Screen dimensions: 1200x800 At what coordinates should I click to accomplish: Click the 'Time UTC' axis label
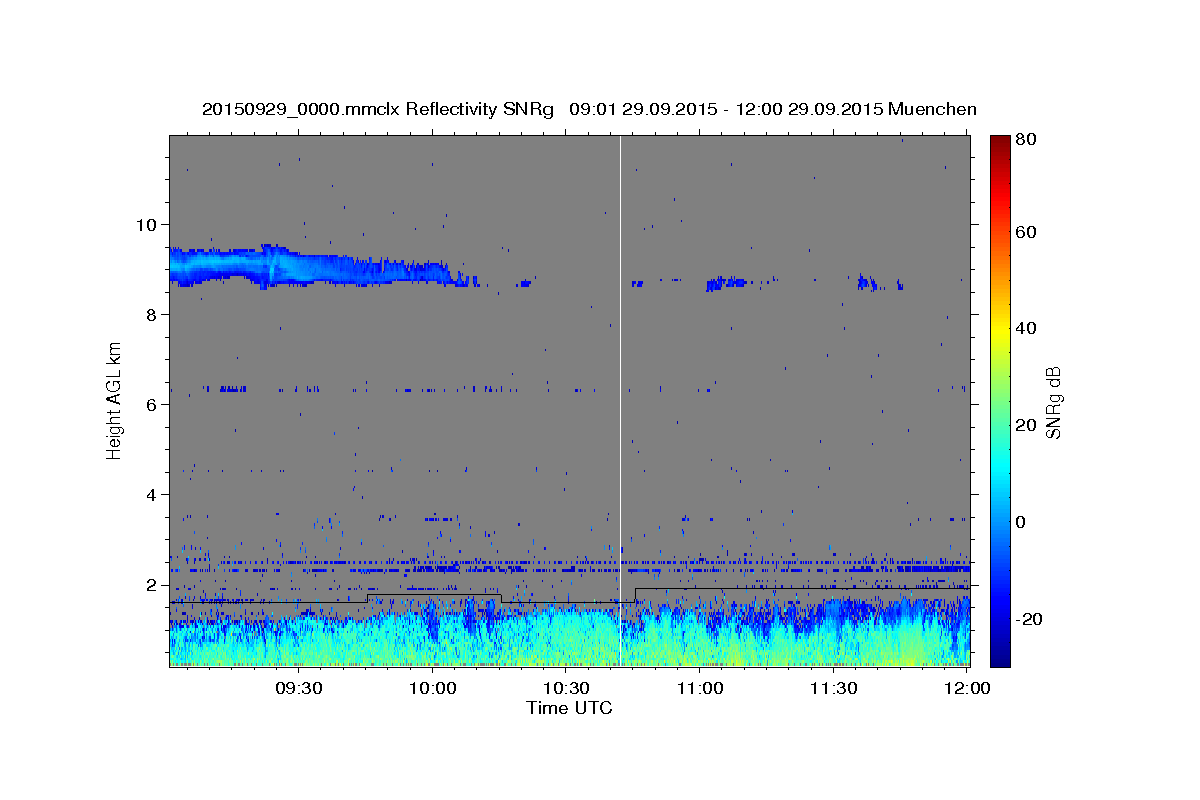click(569, 708)
